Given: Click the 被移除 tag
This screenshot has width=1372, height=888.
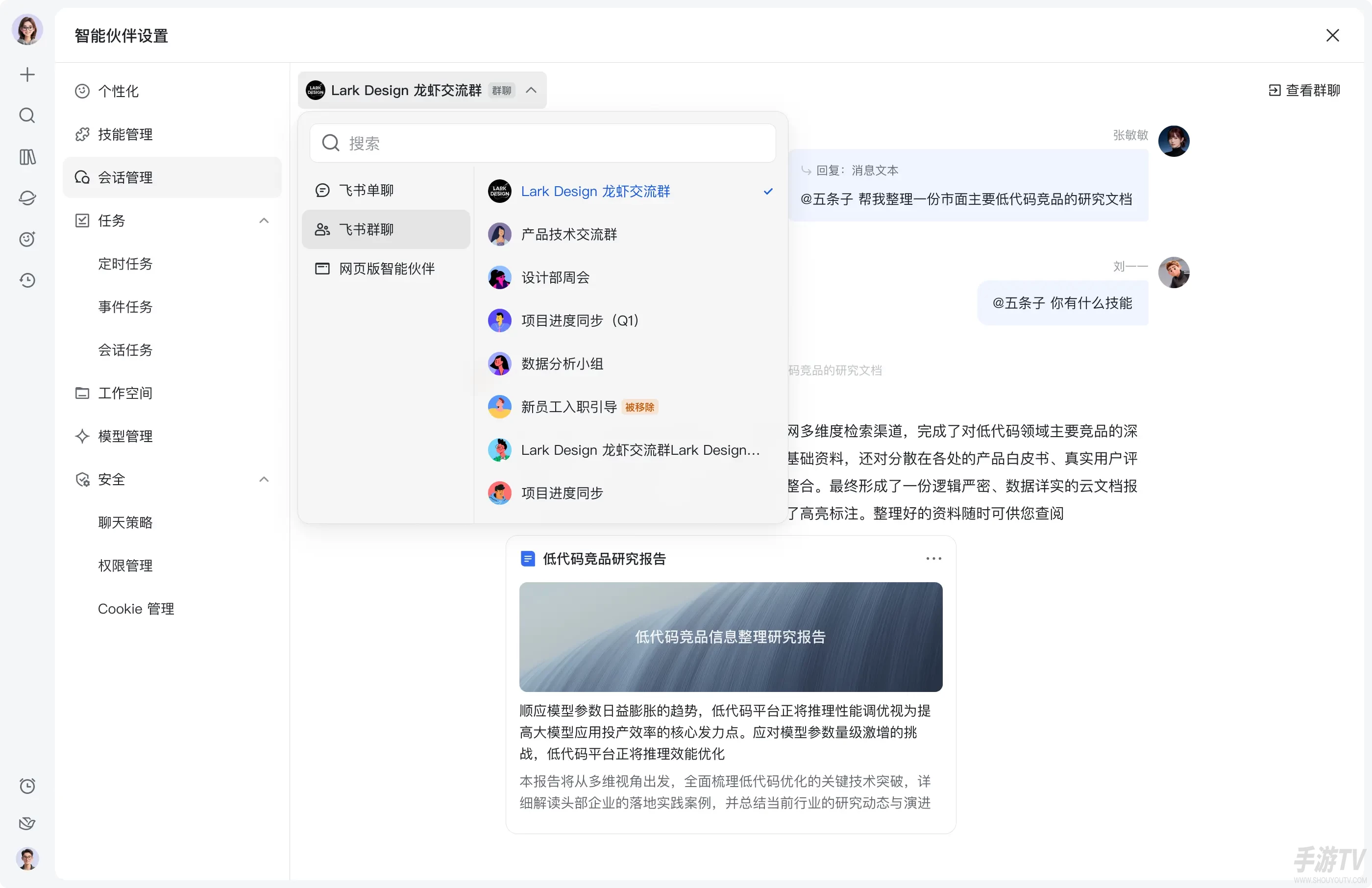Looking at the screenshot, I should (639, 407).
